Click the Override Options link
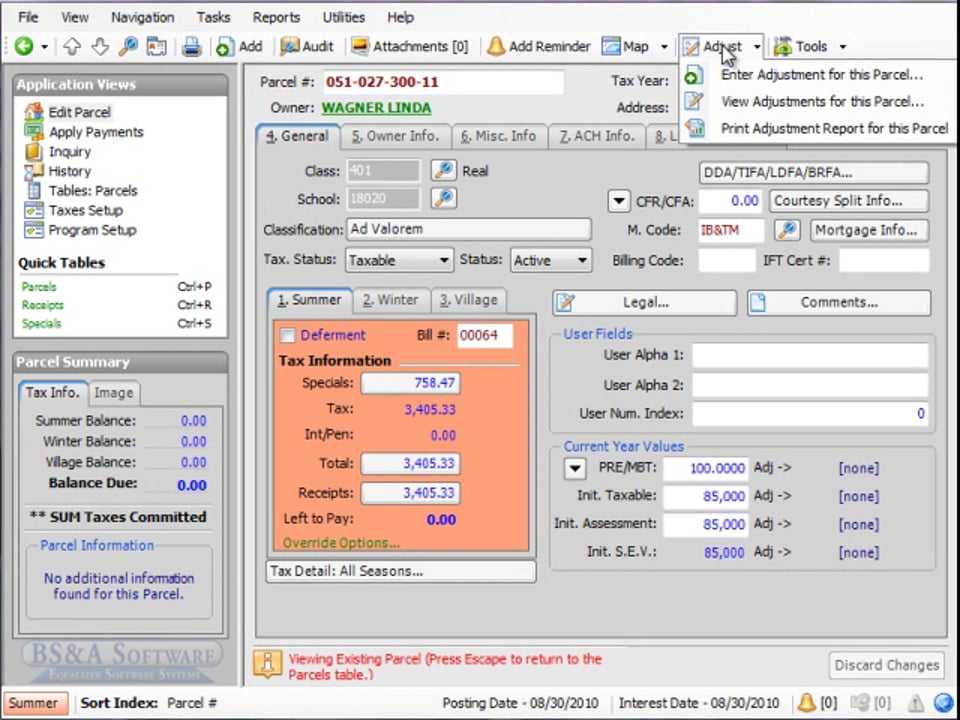This screenshot has height=720, width=960. coord(341,543)
